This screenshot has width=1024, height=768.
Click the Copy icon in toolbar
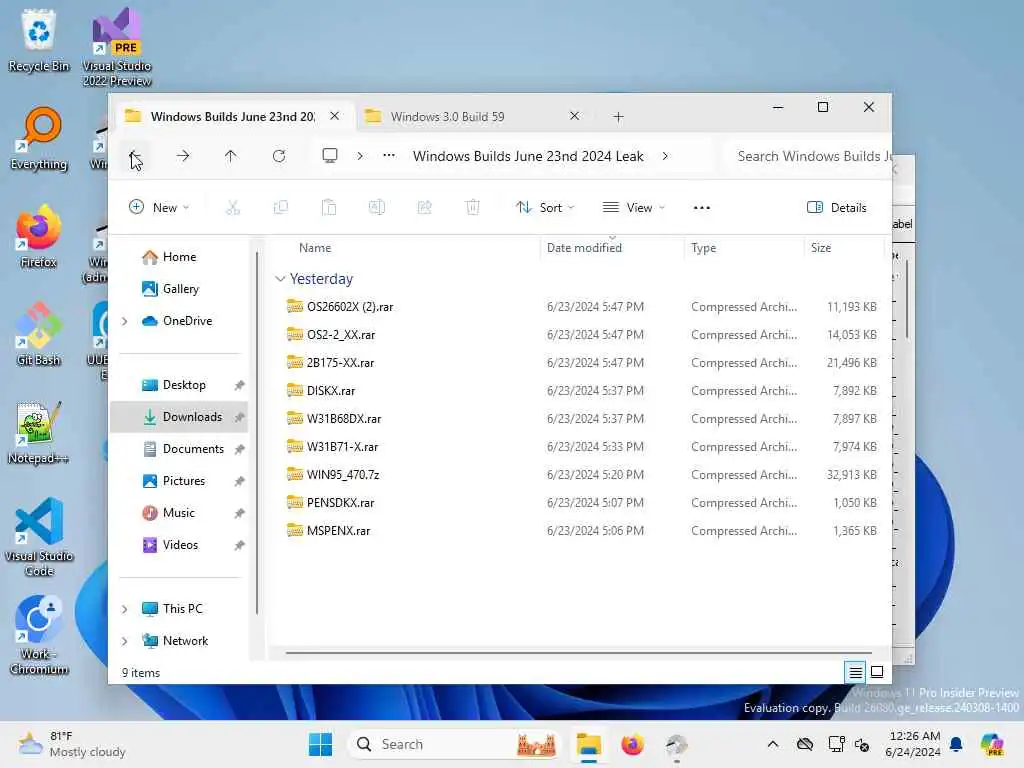pyautogui.click(x=281, y=208)
